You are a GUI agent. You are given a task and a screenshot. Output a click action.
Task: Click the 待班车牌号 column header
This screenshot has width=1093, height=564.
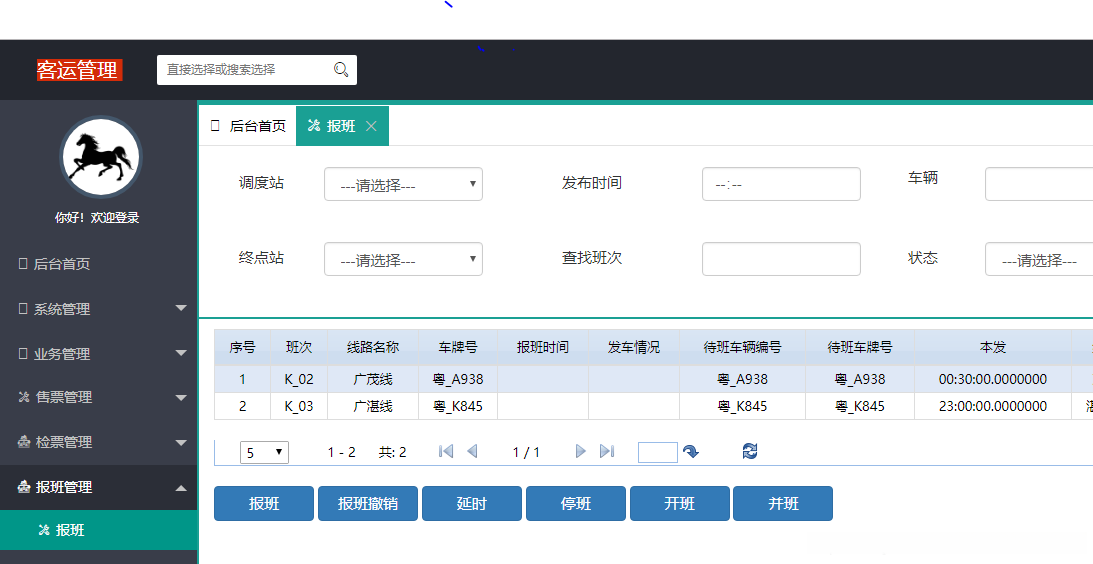[860, 347]
